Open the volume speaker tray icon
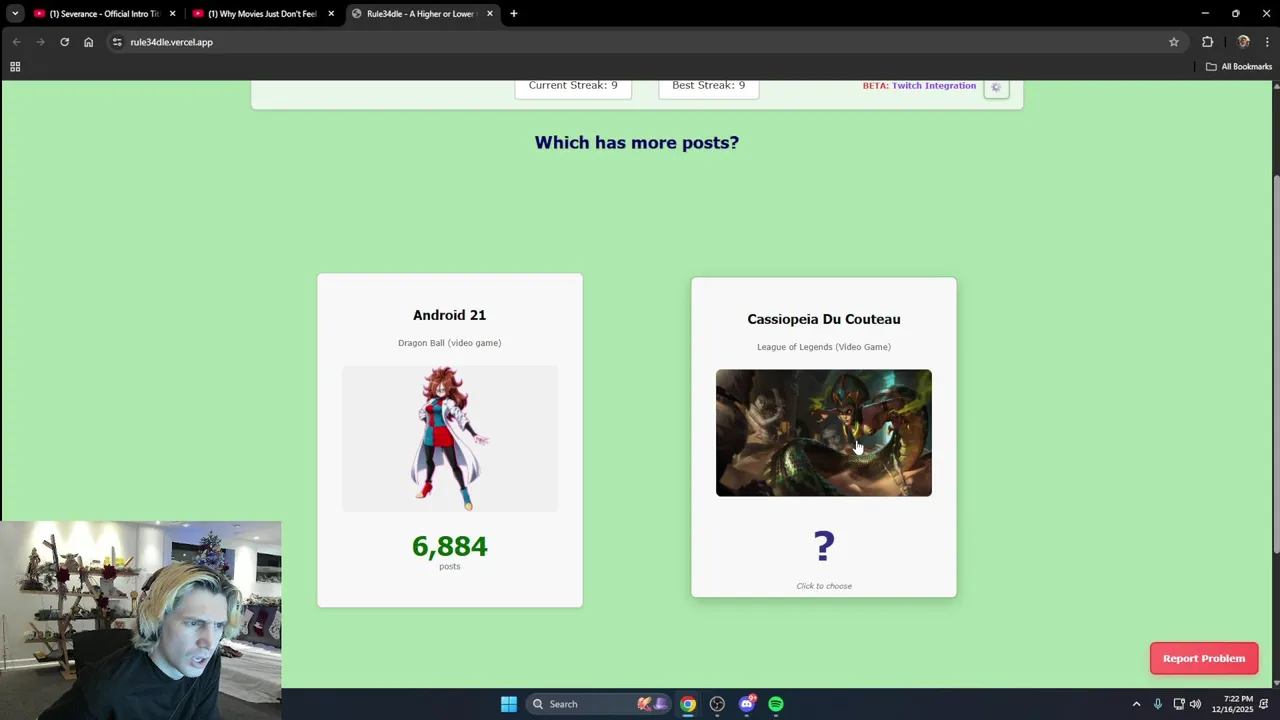The height and width of the screenshot is (720, 1280). point(1195,704)
